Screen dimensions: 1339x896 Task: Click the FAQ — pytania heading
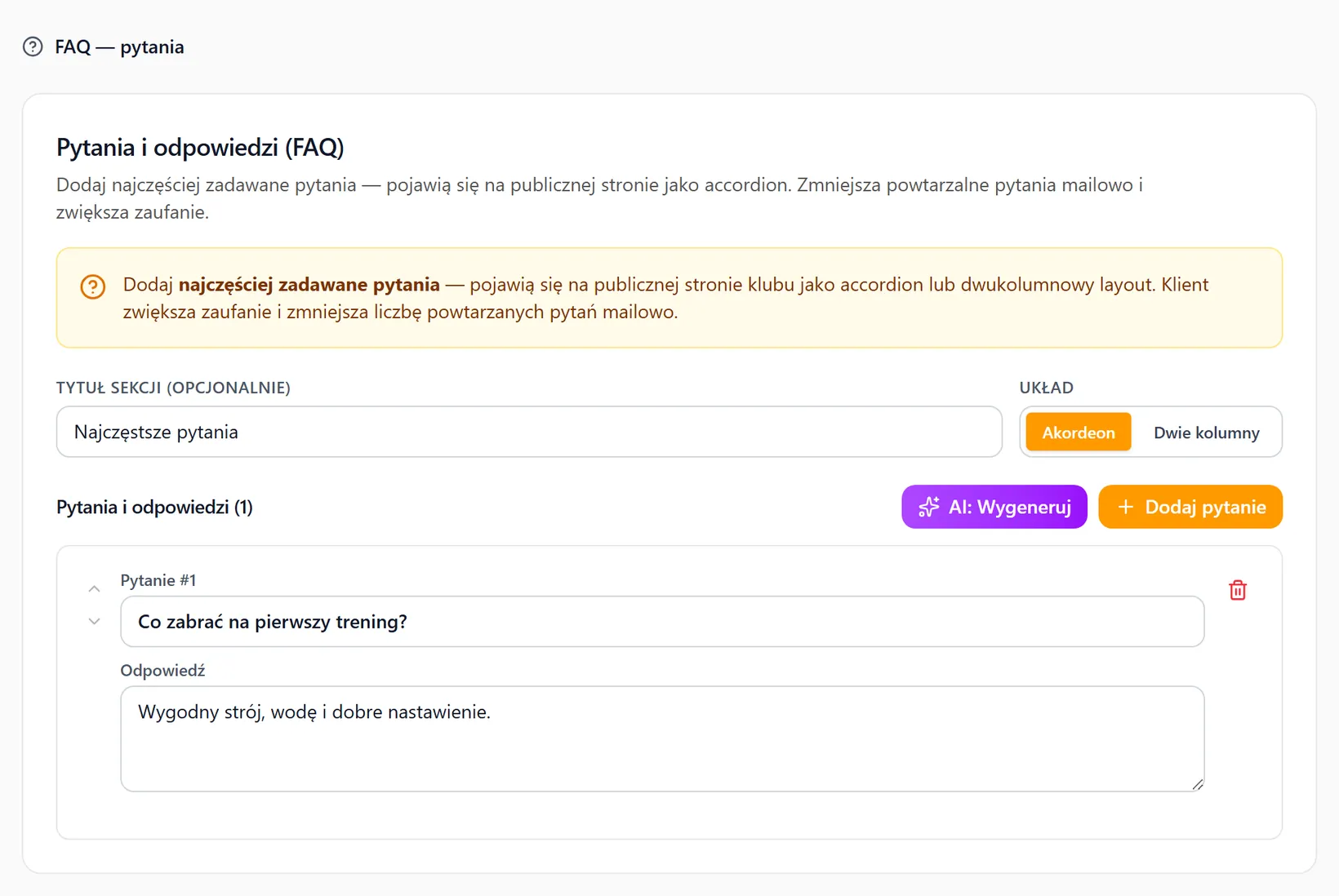[x=119, y=47]
